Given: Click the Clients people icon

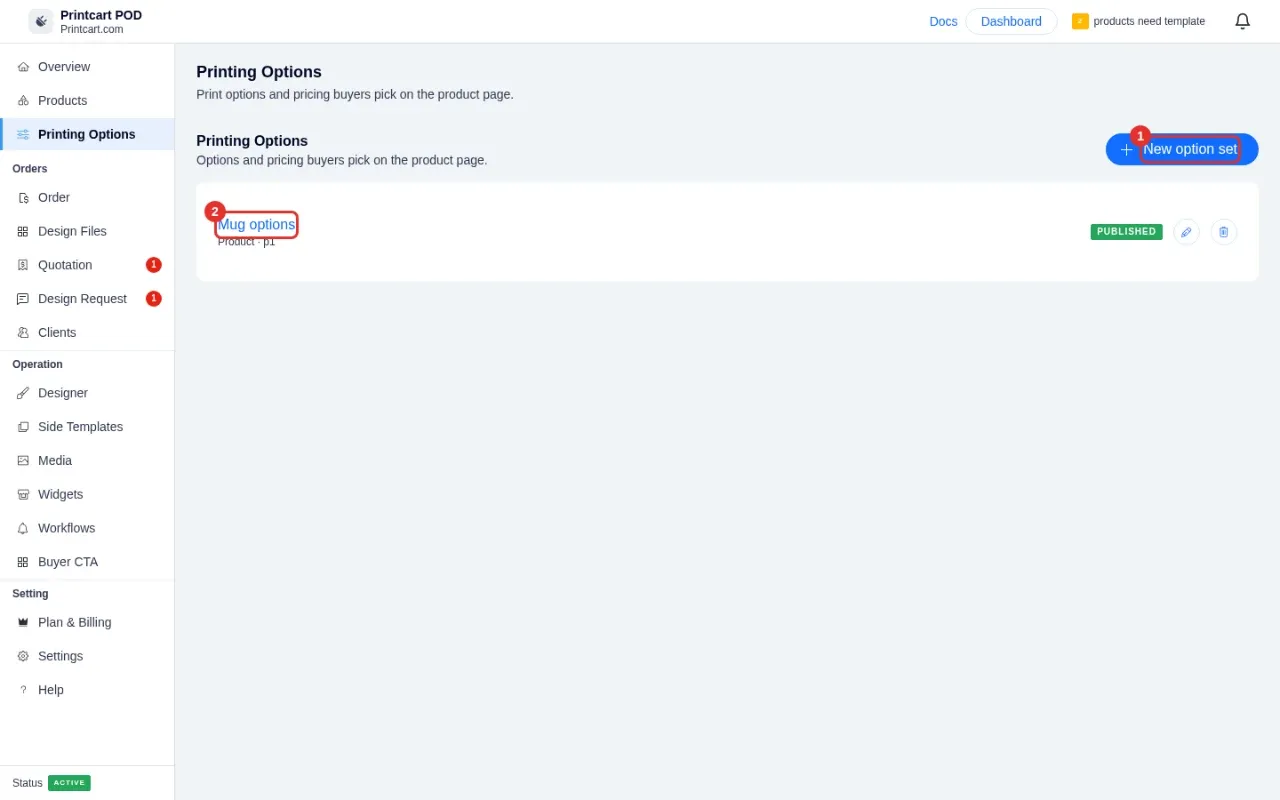Looking at the screenshot, I should coord(23,333).
